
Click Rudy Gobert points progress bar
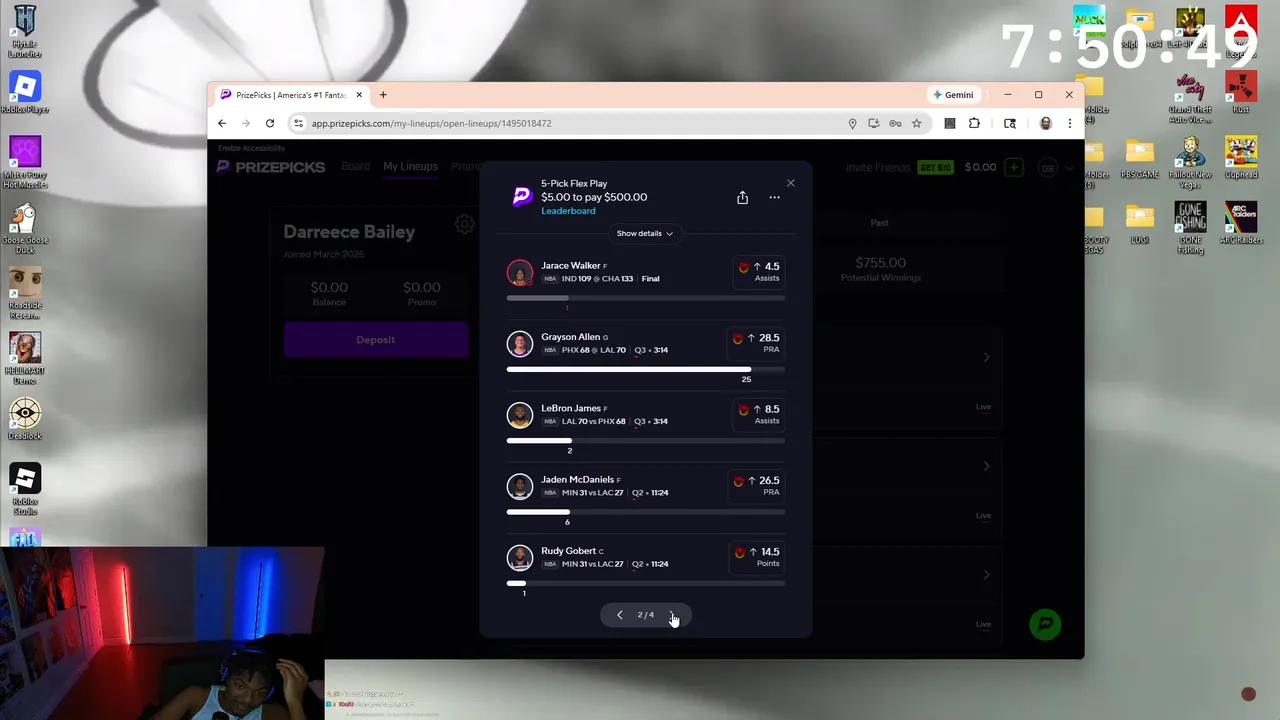(646, 583)
